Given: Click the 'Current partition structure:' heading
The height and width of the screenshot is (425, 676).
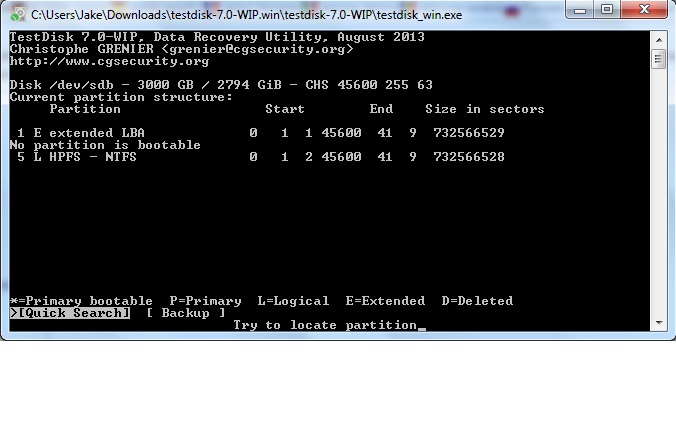Looking at the screenshot, I should [121, 97].
